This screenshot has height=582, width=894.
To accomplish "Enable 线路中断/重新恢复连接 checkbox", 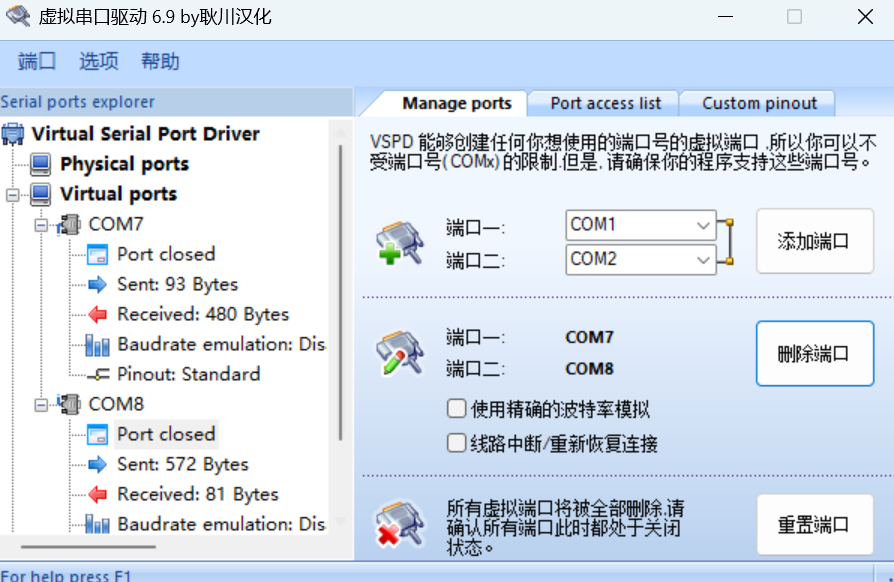I will click(457, 443).
